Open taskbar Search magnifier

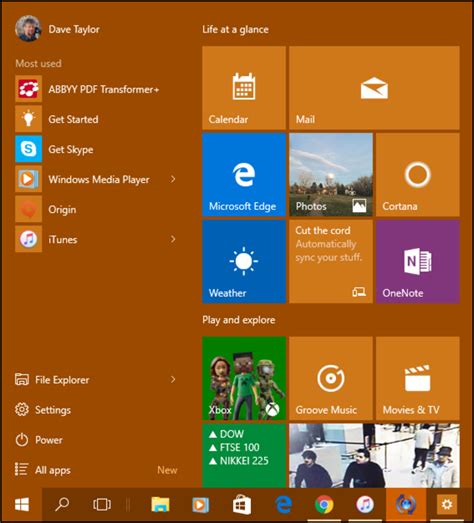pyautogui.click(x=62, y=505)
